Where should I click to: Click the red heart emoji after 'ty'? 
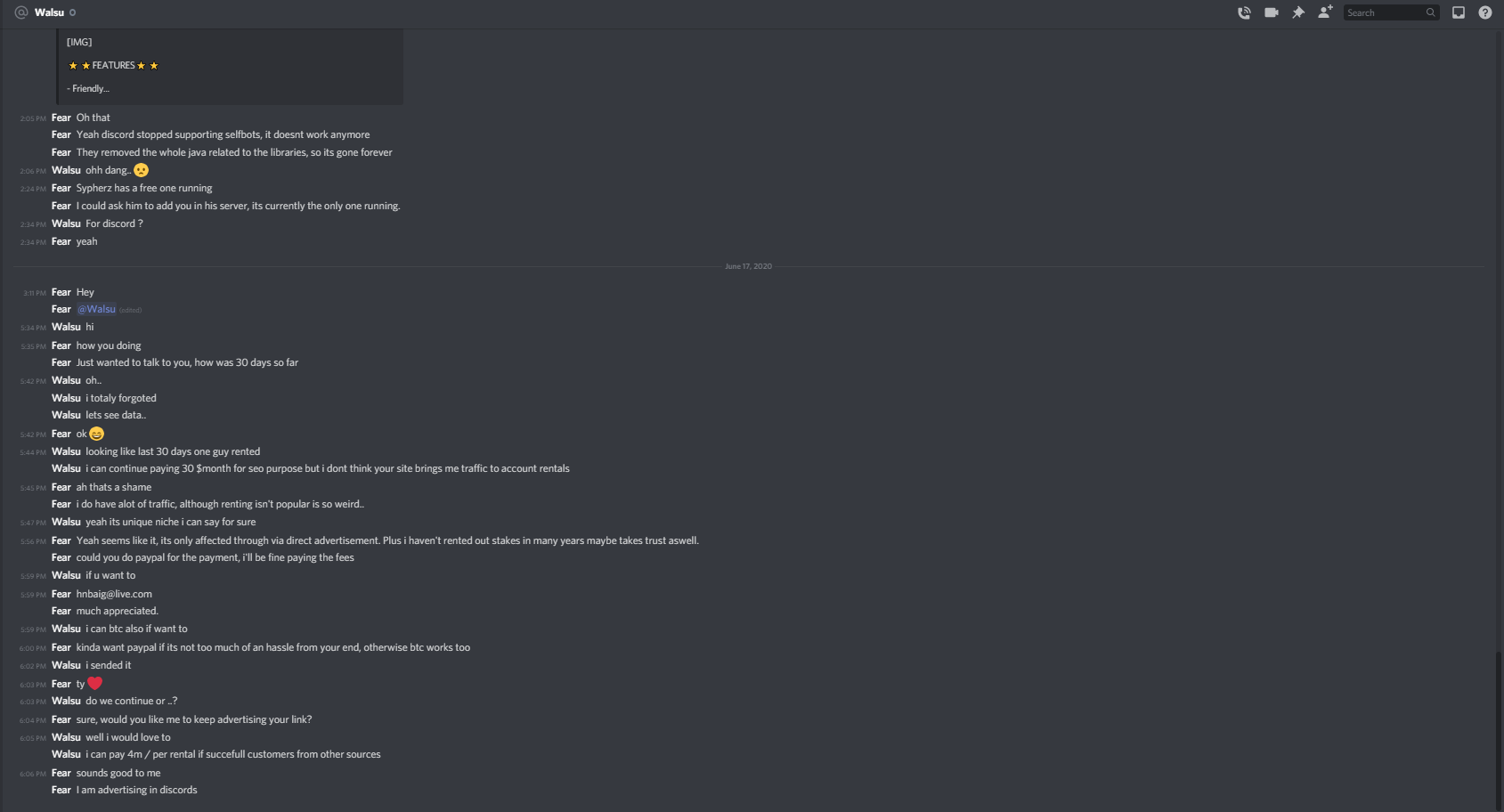95,684
